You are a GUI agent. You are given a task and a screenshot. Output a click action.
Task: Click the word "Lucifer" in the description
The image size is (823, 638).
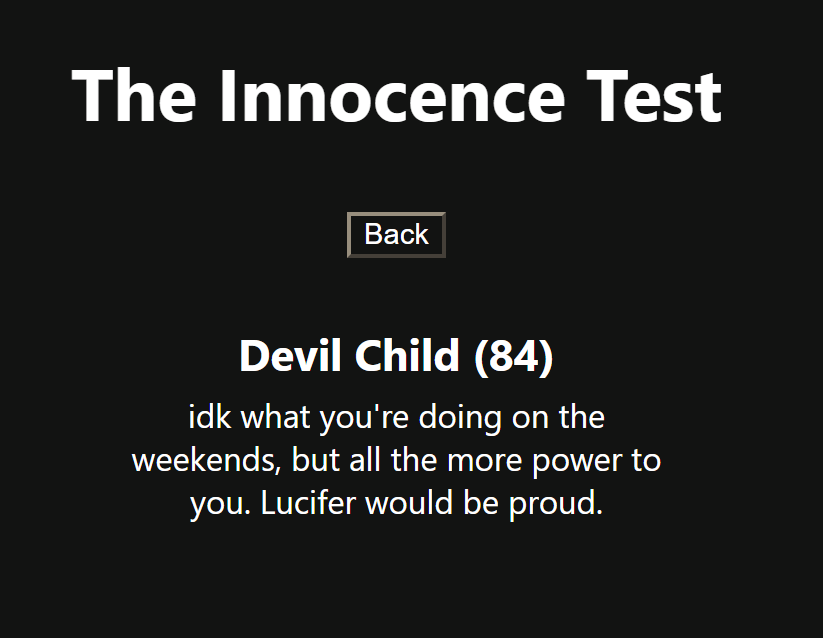pos(308,503)
